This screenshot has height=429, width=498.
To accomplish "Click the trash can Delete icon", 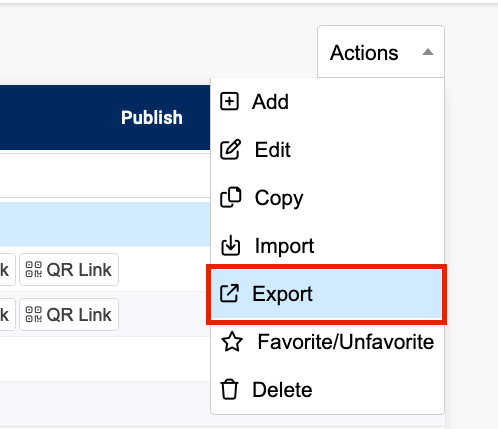I will (x=229, y=389).
